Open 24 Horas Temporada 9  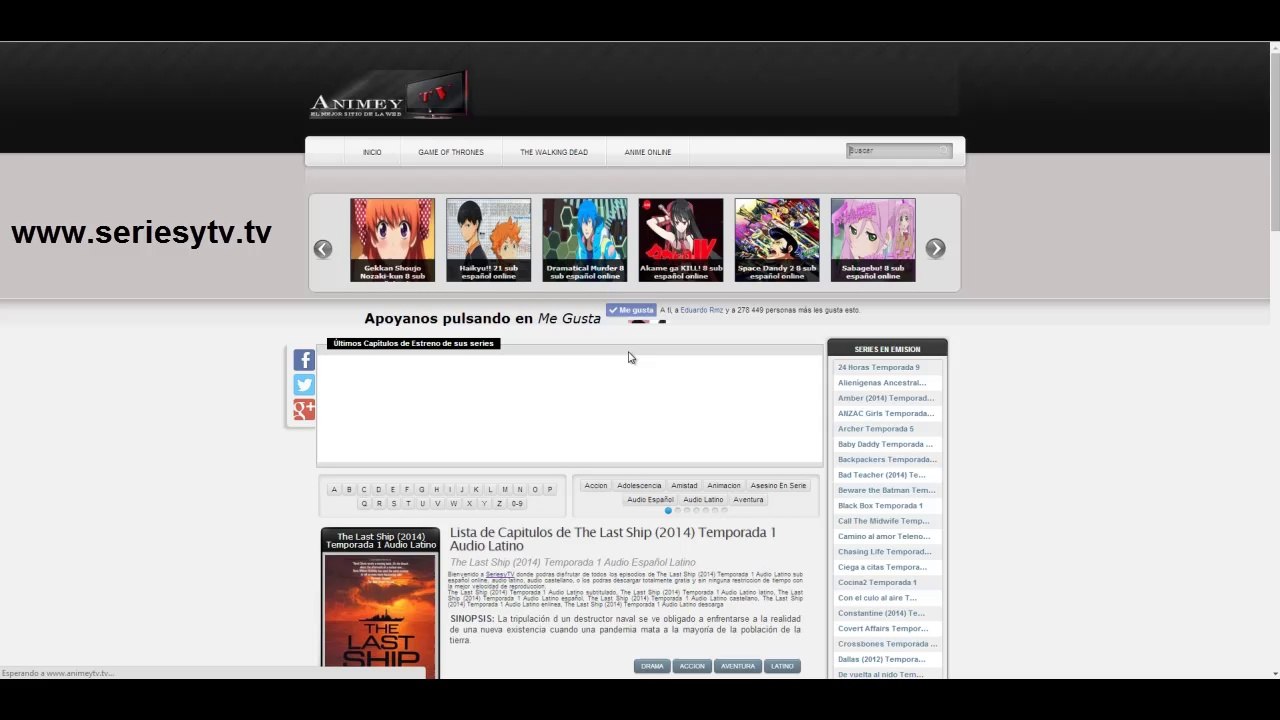click(879, 368)
